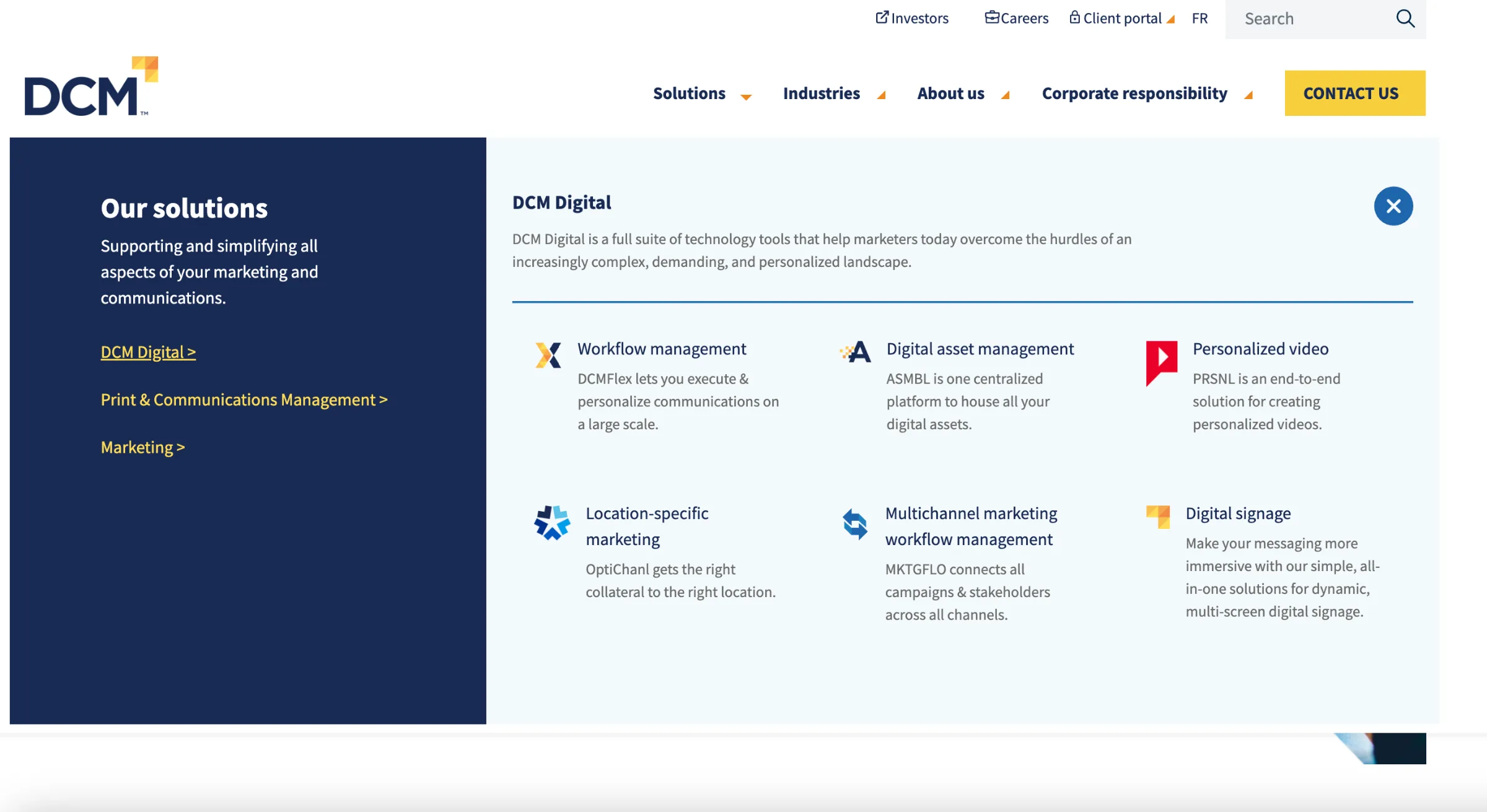
Task: Click the MKTGFLO multichannel marketing icon
Action: [855, 524]
